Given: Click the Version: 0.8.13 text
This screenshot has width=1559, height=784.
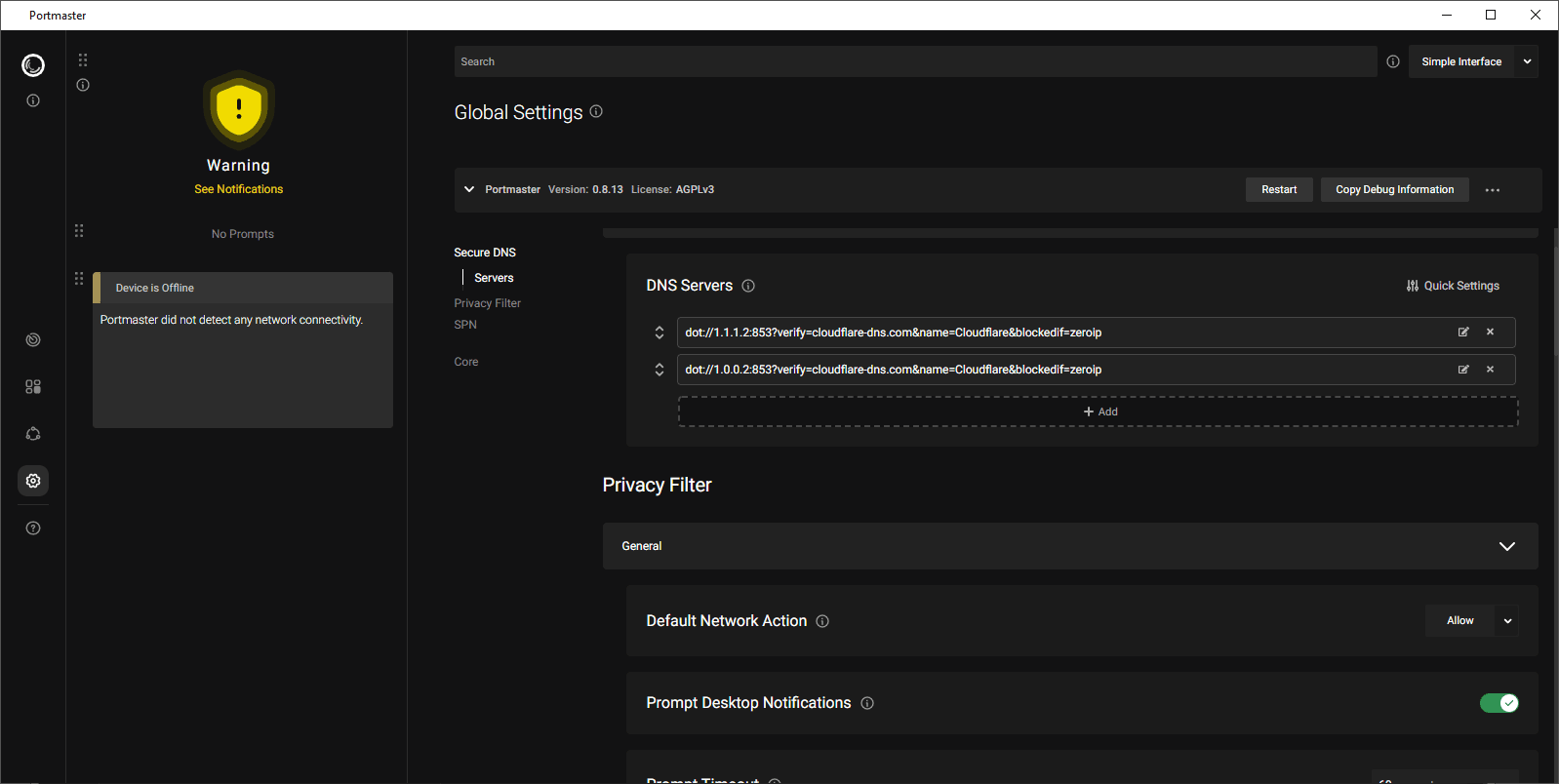Looking at the screenshot, I should point(585,189).
